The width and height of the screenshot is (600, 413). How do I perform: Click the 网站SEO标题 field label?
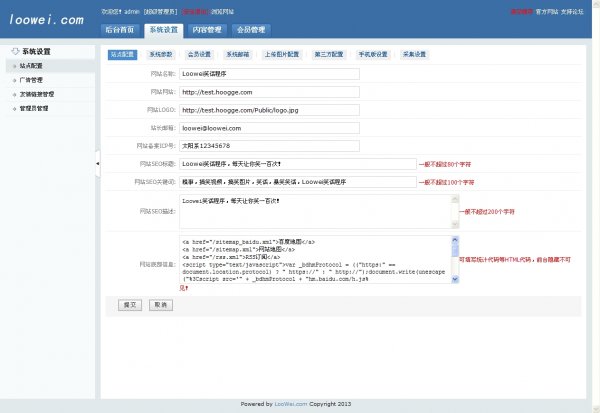click(157, 164)
